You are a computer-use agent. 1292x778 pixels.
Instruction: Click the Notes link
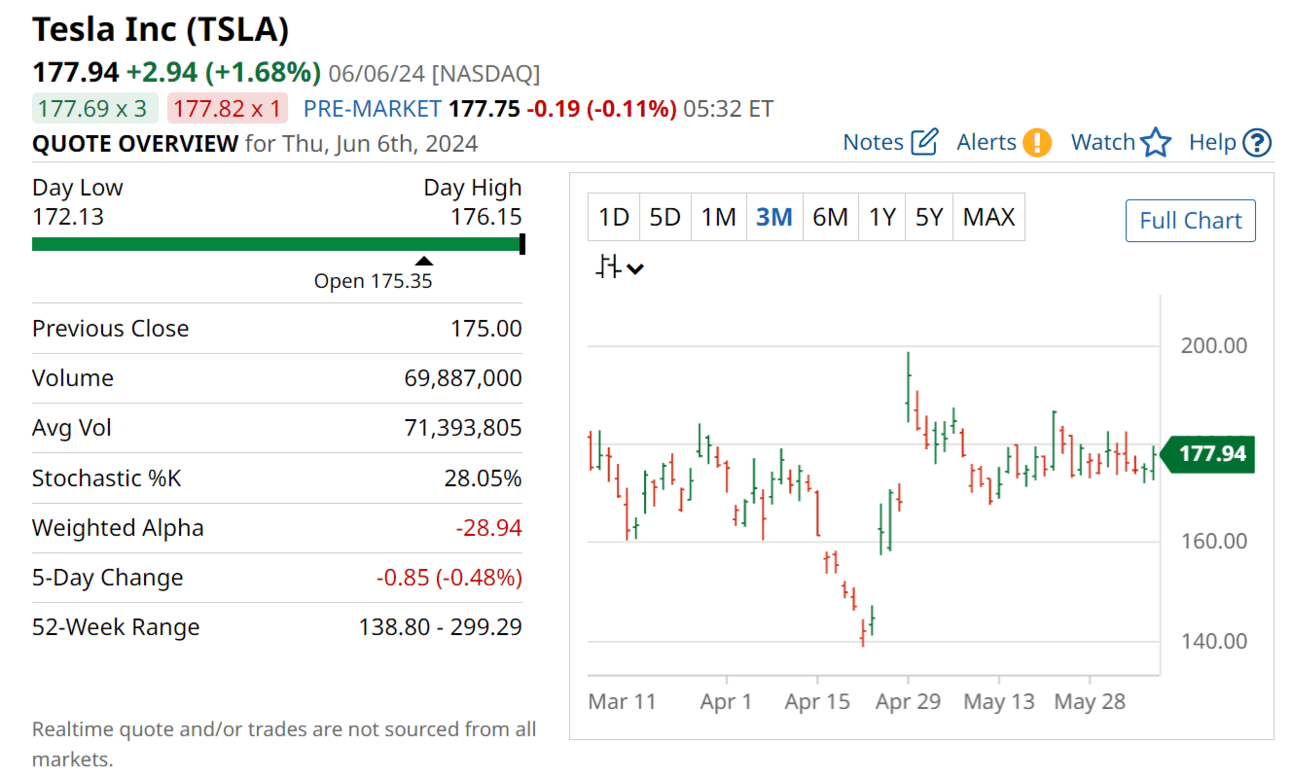(873, 142)
